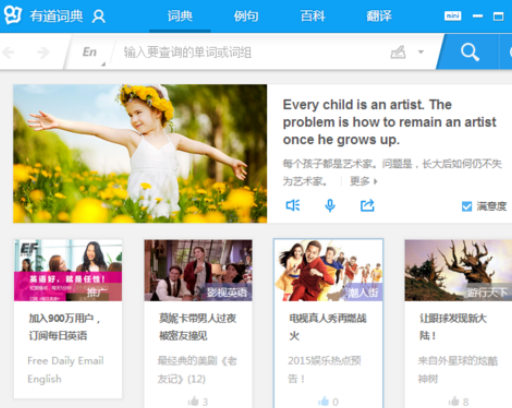512x408 pixels.
Task: Go forward with the right arrow
Action: pos(43,52)
